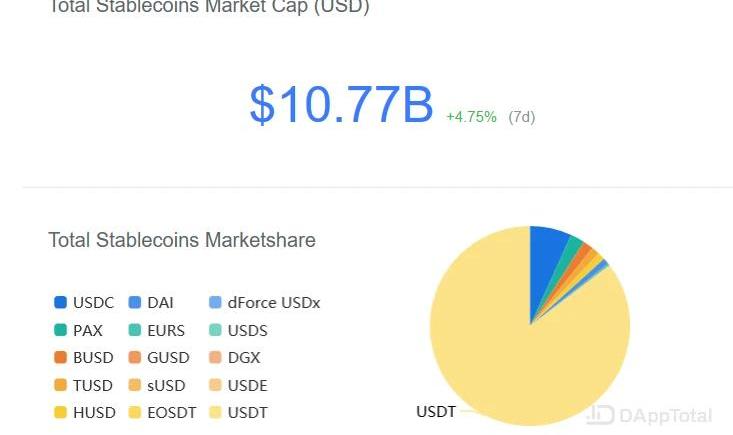Click the blue USDC pie slice
The height and width of the screenshot is (435, 733).
pos(545,262)
